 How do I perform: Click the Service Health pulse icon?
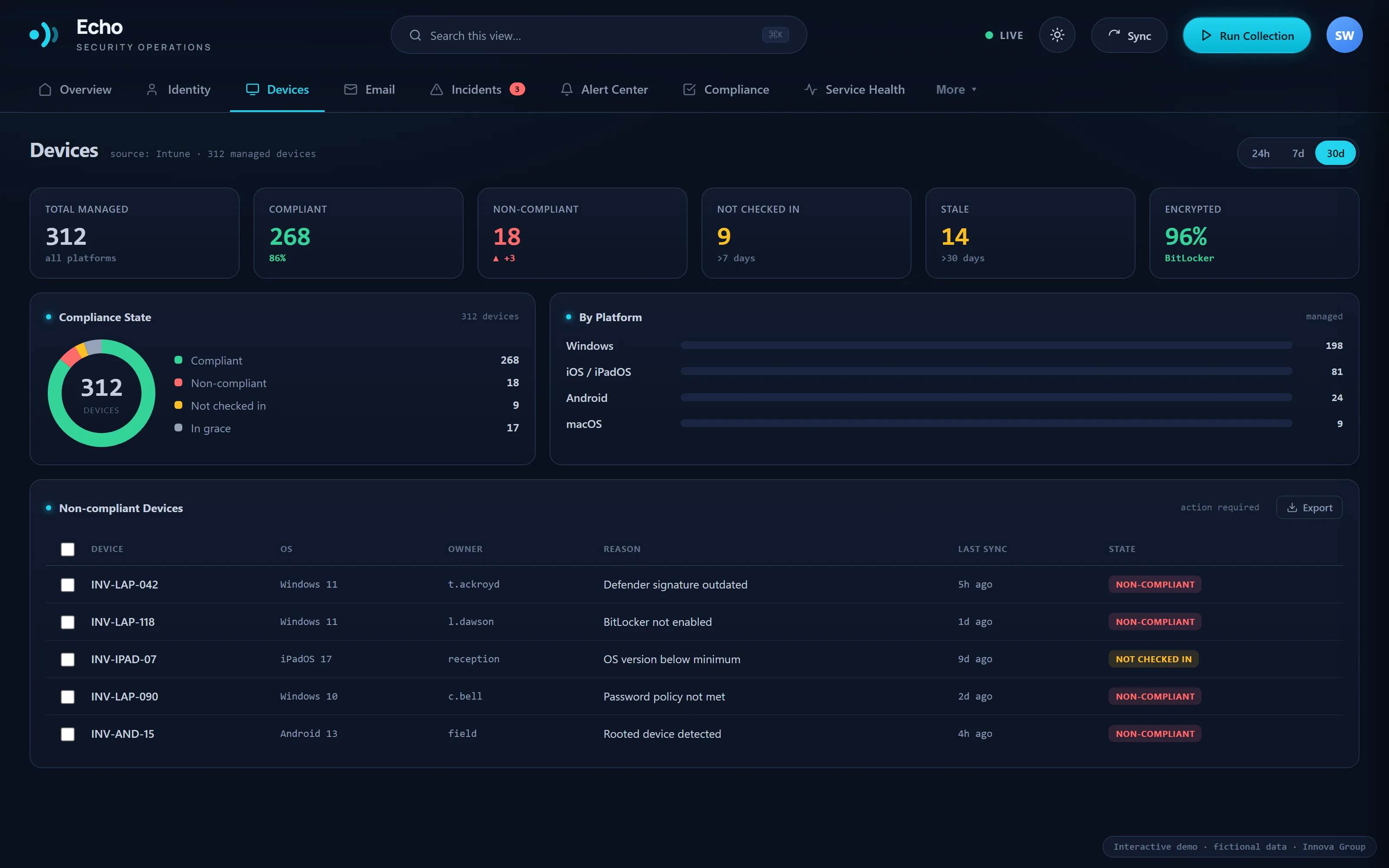click(x=810, y=89)
